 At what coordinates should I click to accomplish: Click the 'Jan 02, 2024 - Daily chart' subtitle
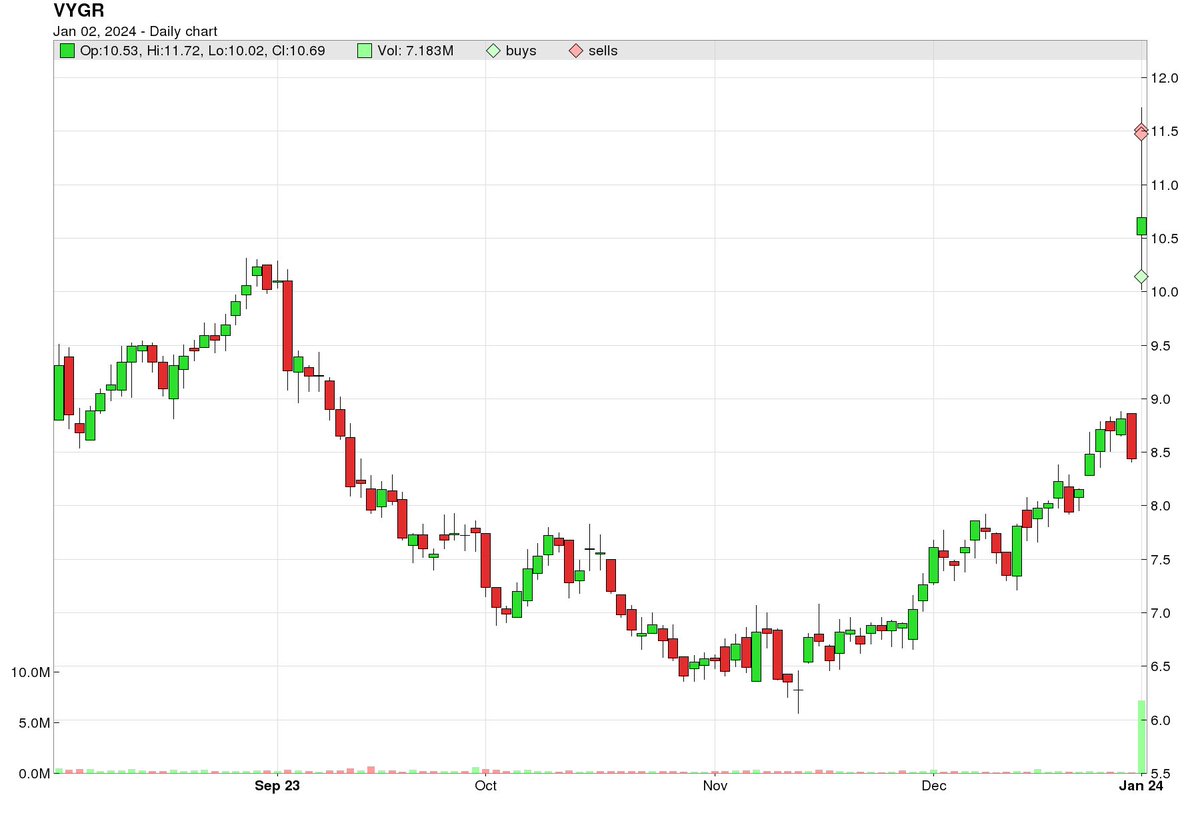pyautogui.click(x=135, y=31)
